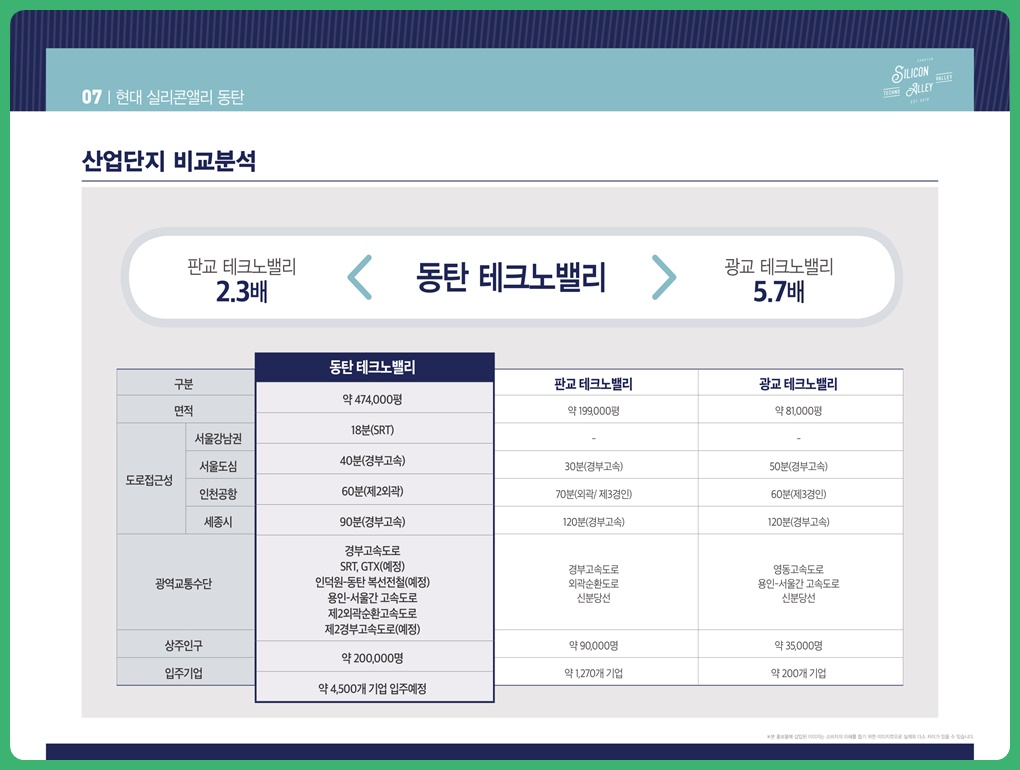
Task: Click the 도로접근성 row group label
Action: pyautogui.click(x=150, y=480)
